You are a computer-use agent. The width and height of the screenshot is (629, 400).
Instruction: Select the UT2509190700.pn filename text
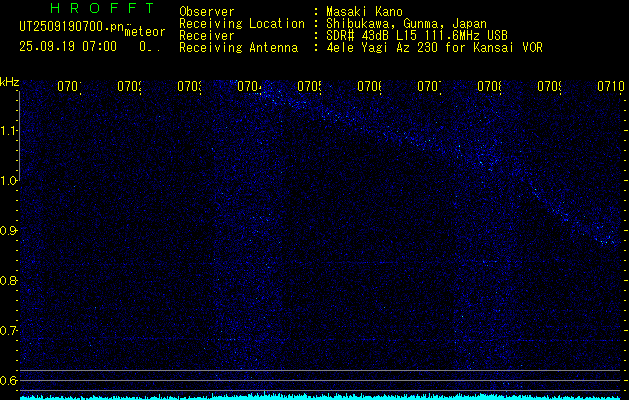click(x=71, y=27)
